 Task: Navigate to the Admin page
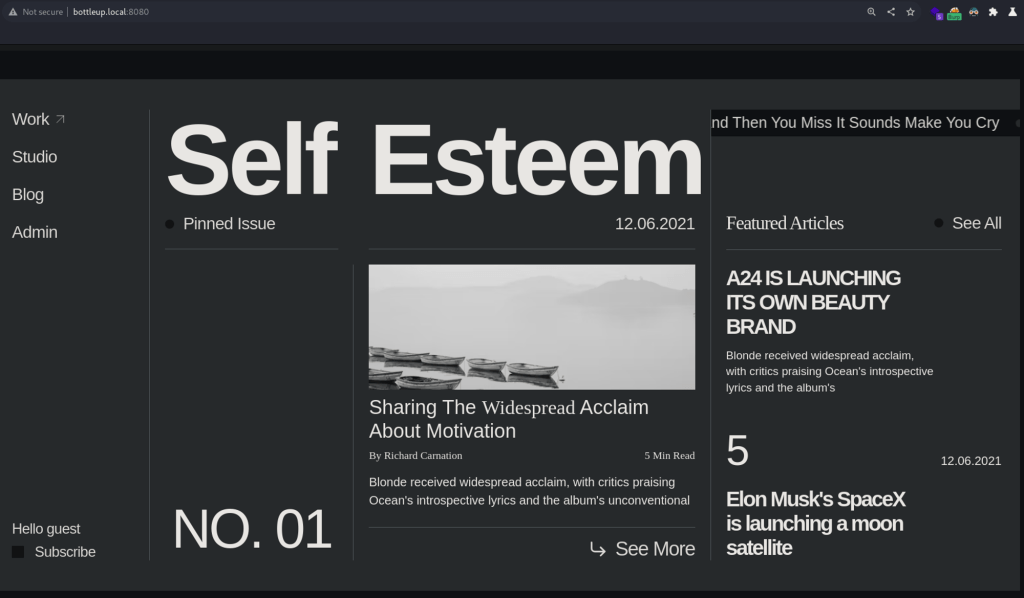coord(34,232)
